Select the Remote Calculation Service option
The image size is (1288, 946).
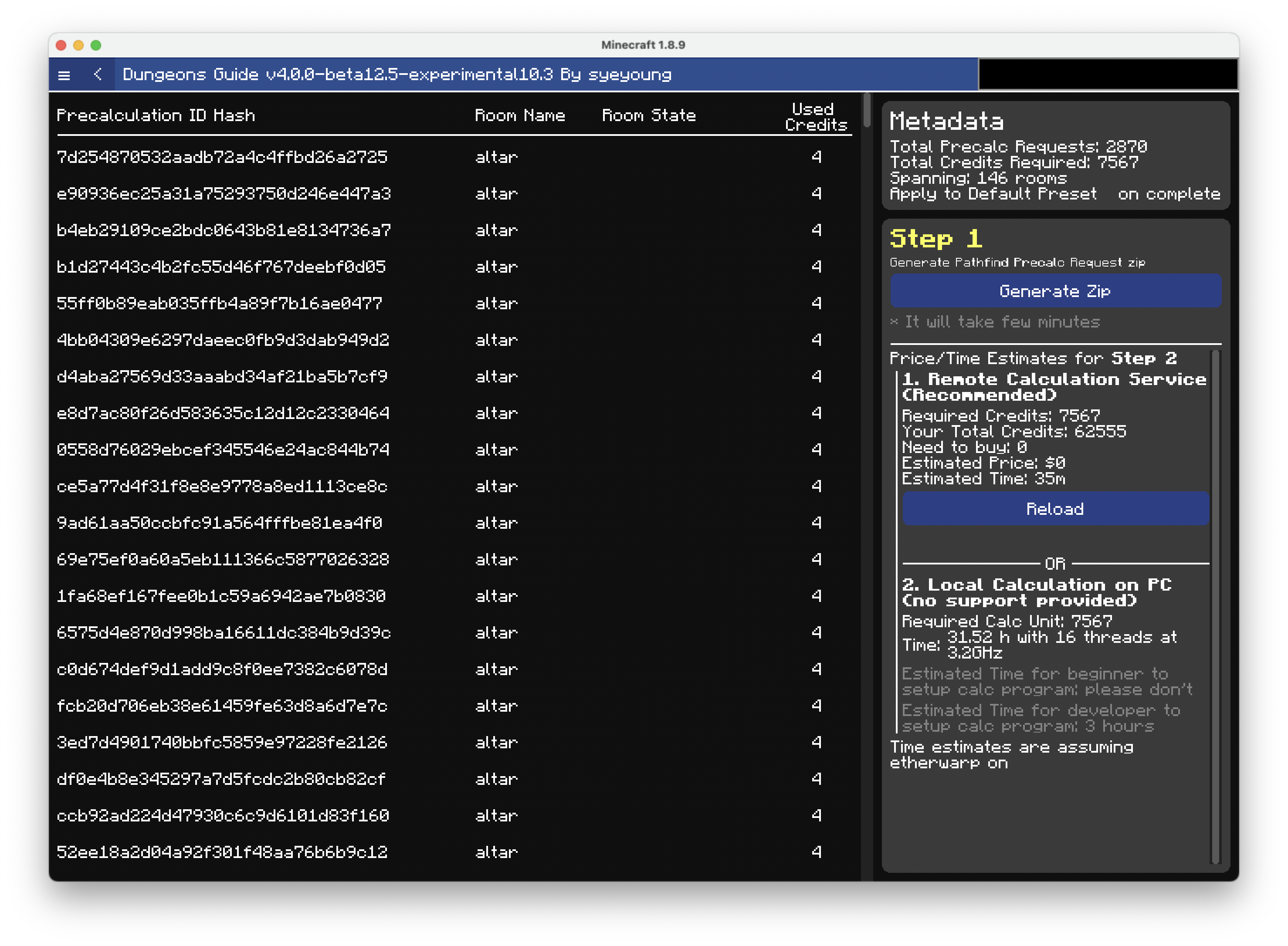point(1053,387)
